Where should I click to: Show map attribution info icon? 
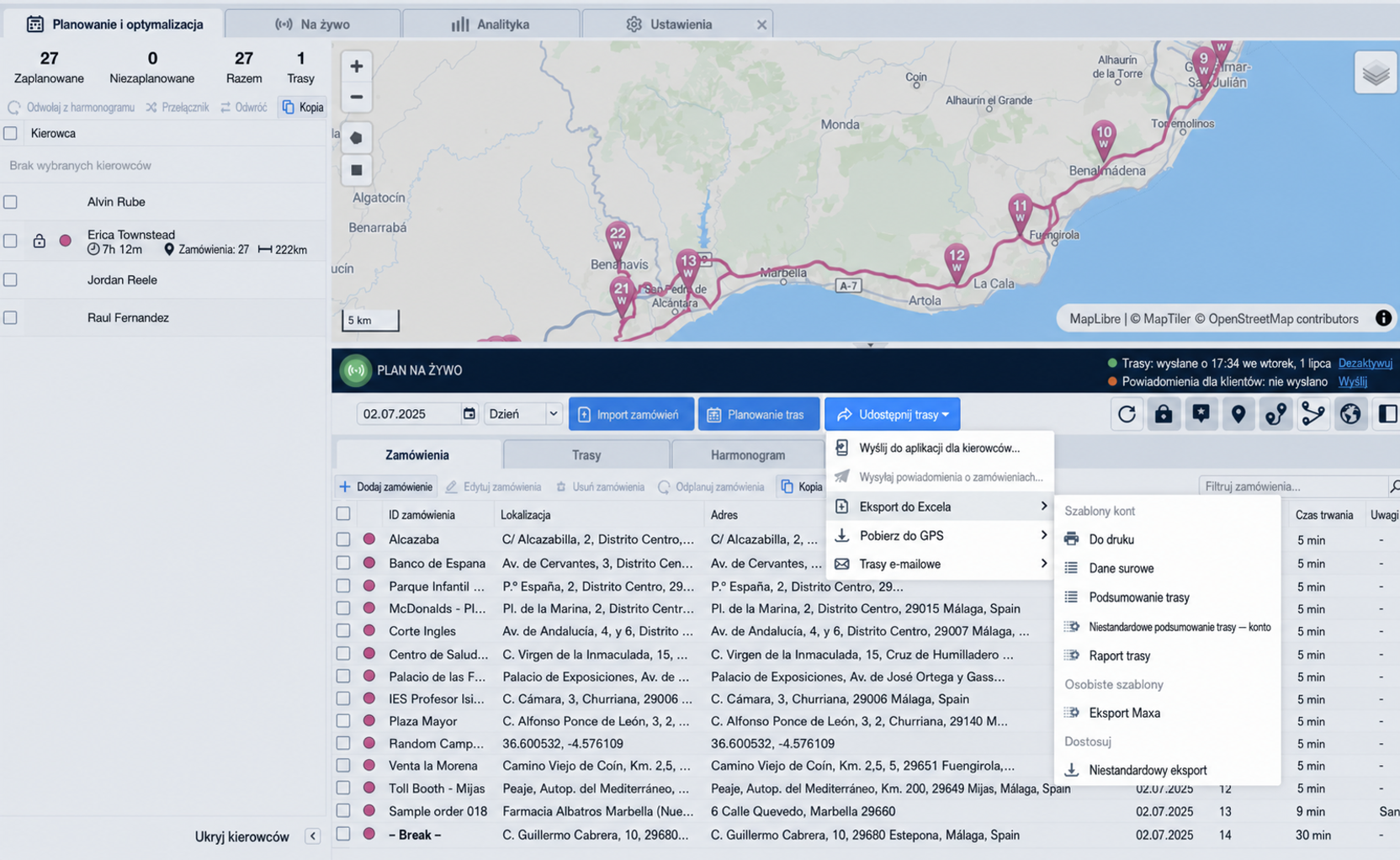point(1383,318)
